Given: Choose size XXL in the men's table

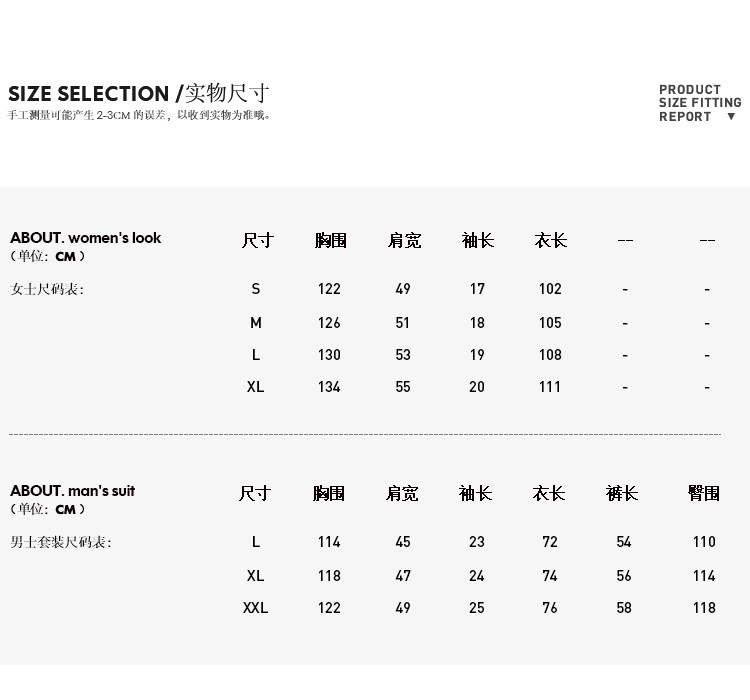Looking at the screenshot, I should tap(256, 608).
